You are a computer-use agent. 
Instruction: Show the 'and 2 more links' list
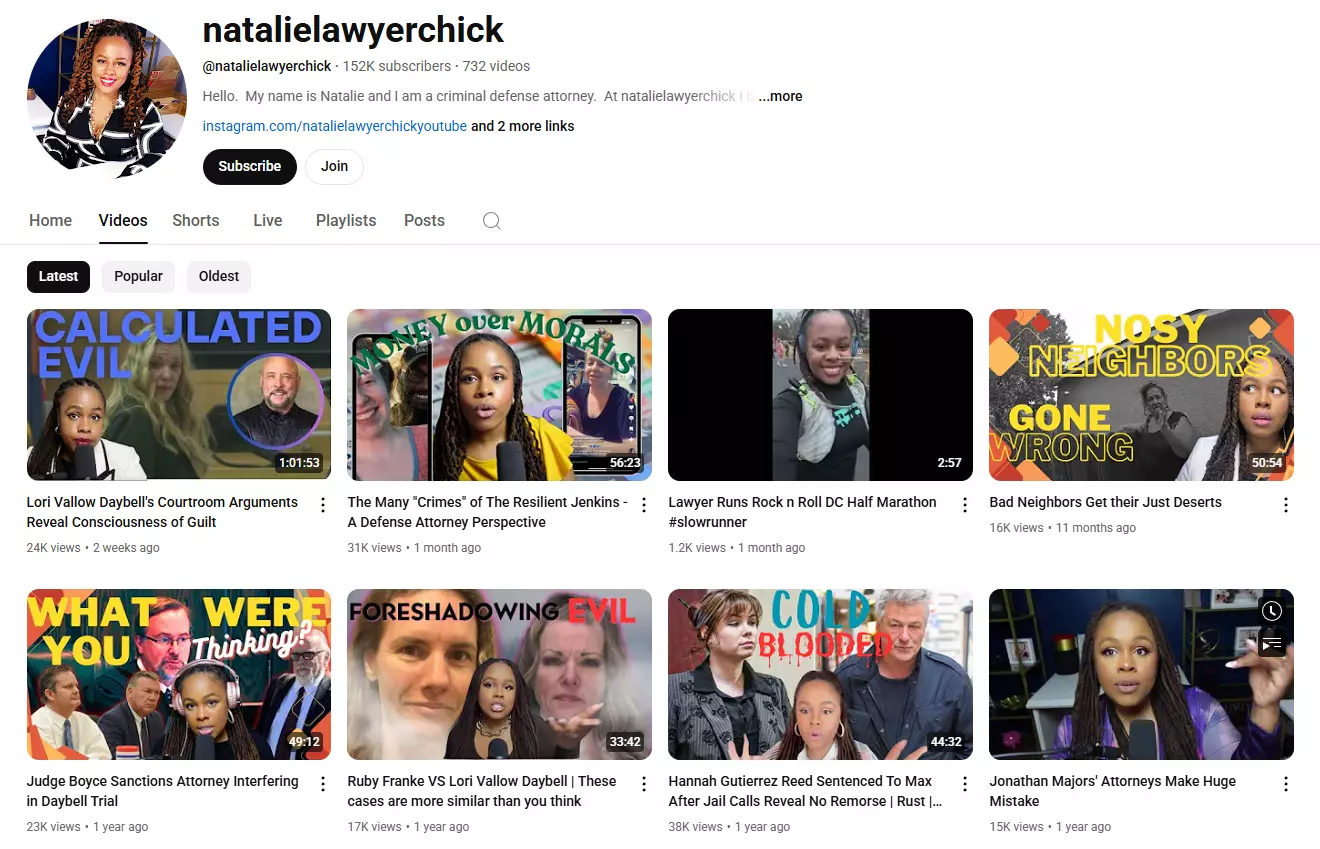click(522, 126)
